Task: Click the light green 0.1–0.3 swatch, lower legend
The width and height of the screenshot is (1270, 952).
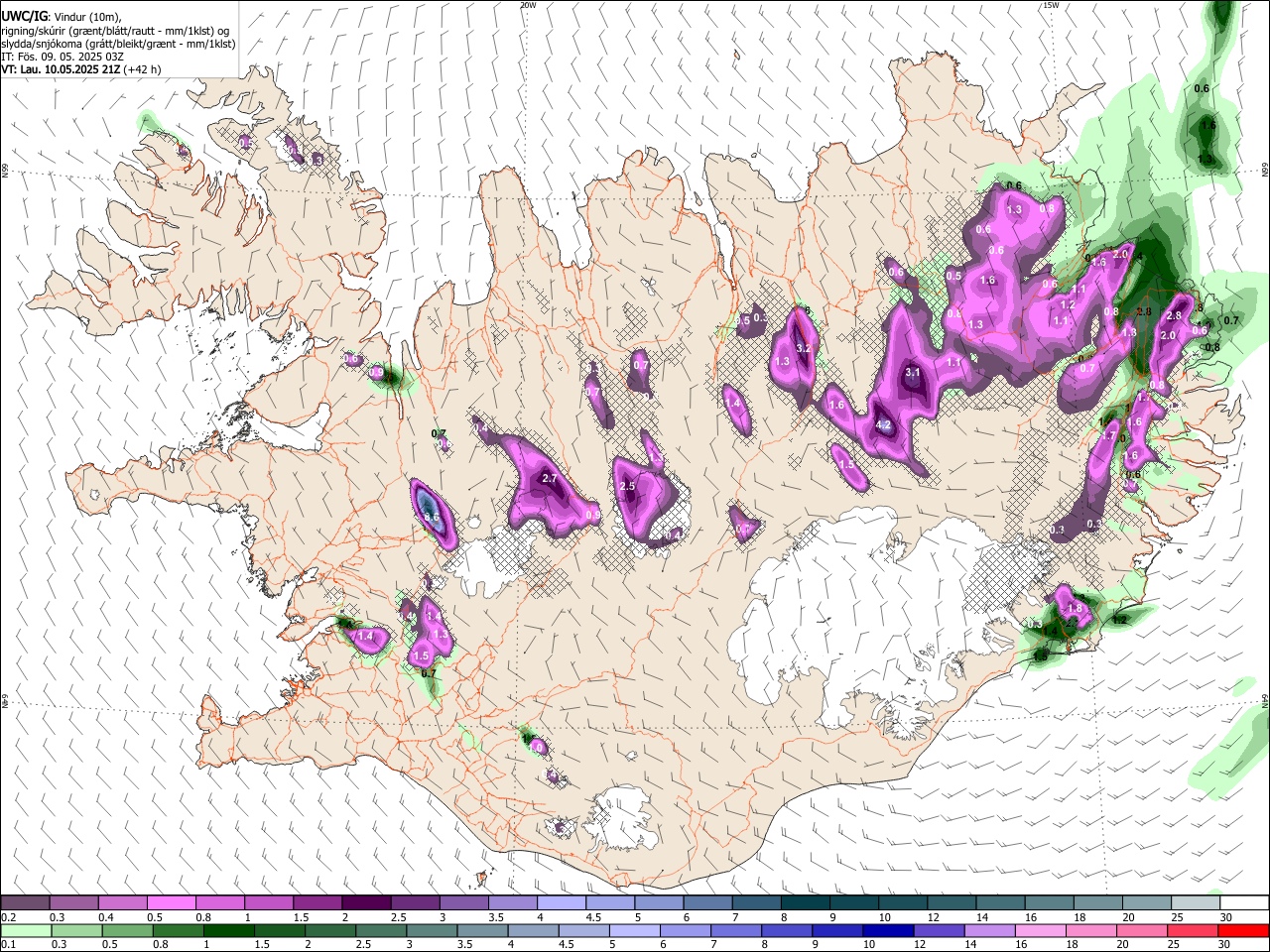Action: tap(25, 930)
